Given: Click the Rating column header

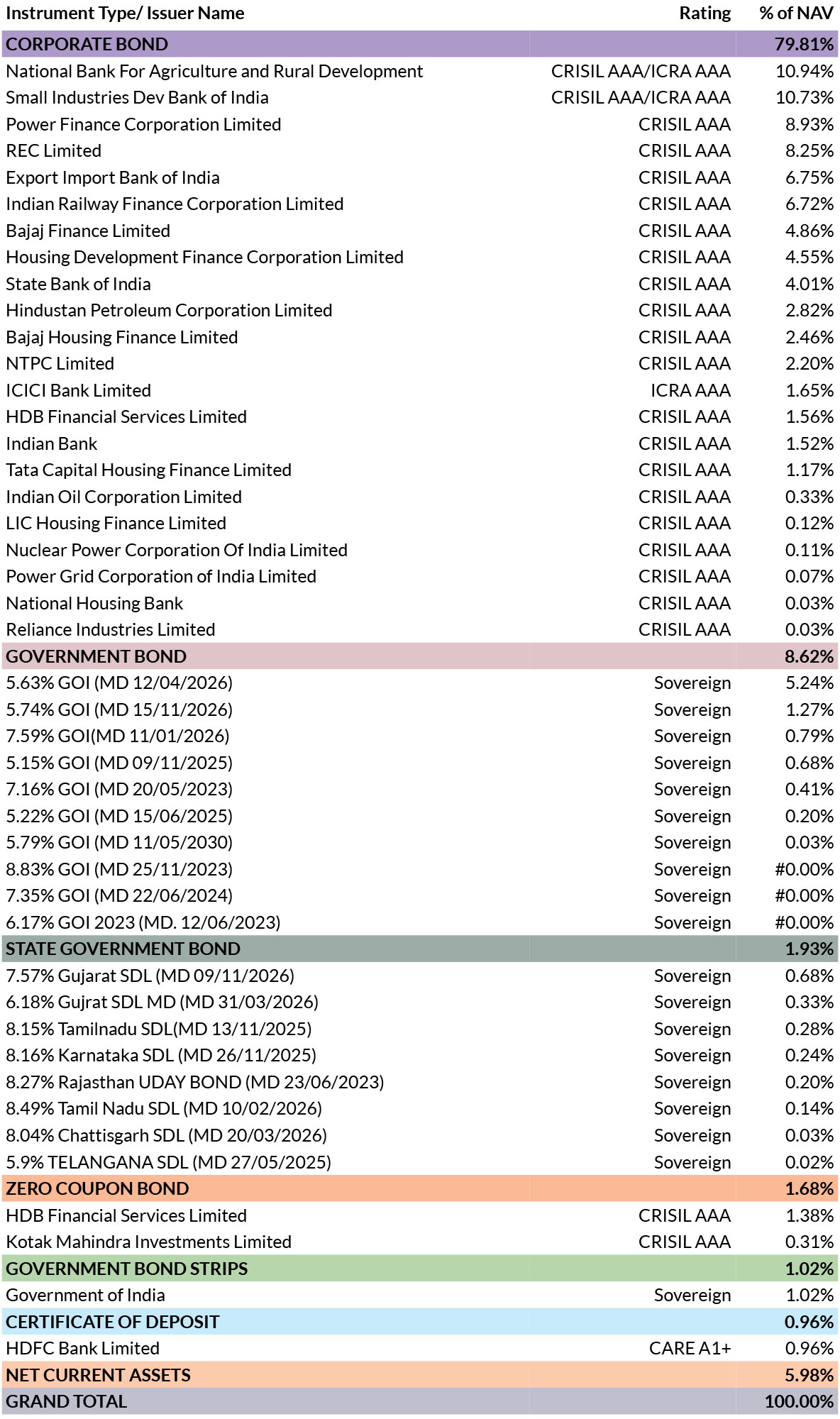Looking at the screenshot, I should point(704,13).
